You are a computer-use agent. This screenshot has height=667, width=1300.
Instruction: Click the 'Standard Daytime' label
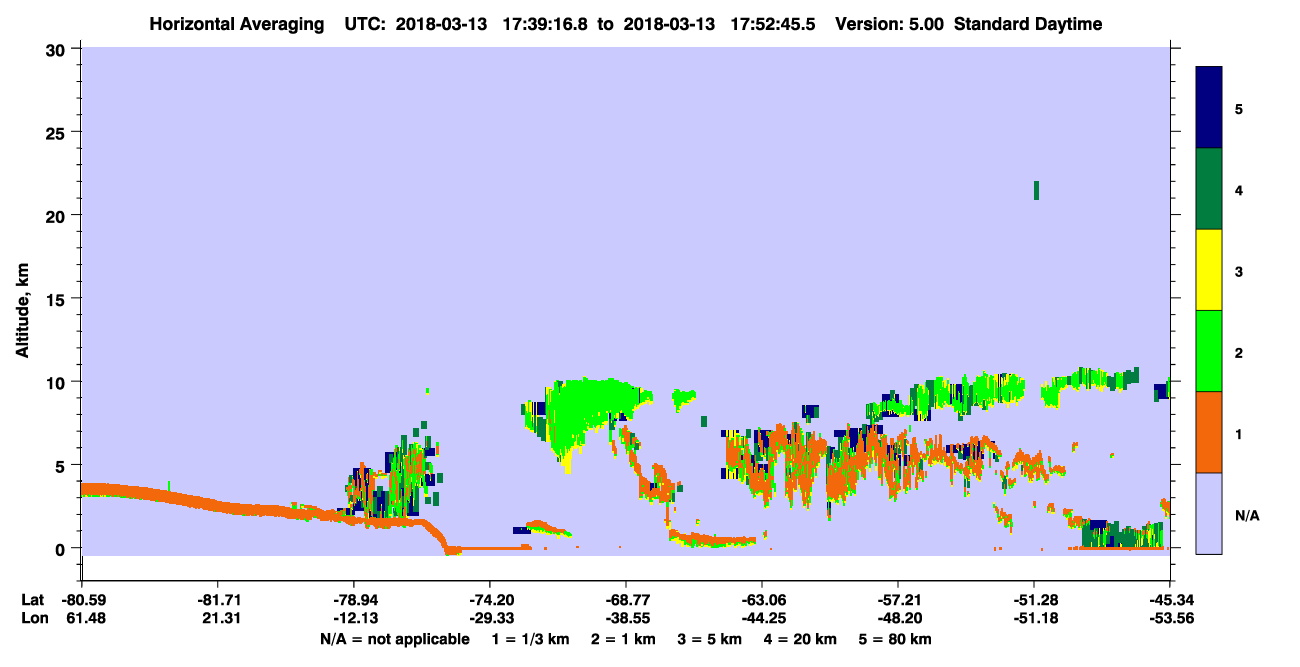(x=1028, y=24)
